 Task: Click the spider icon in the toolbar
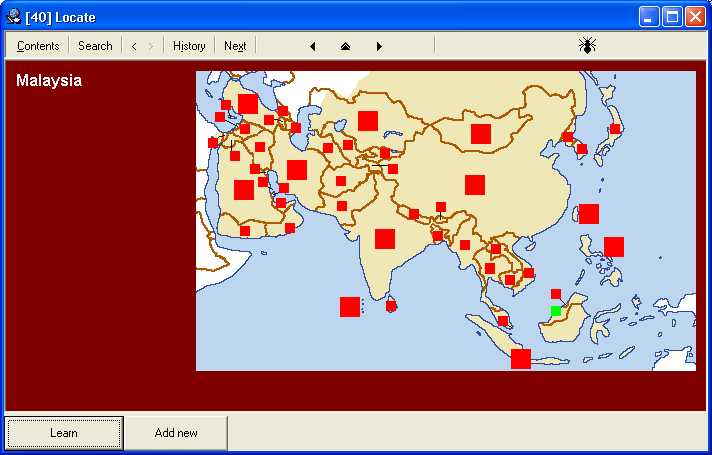click(587, 45)
